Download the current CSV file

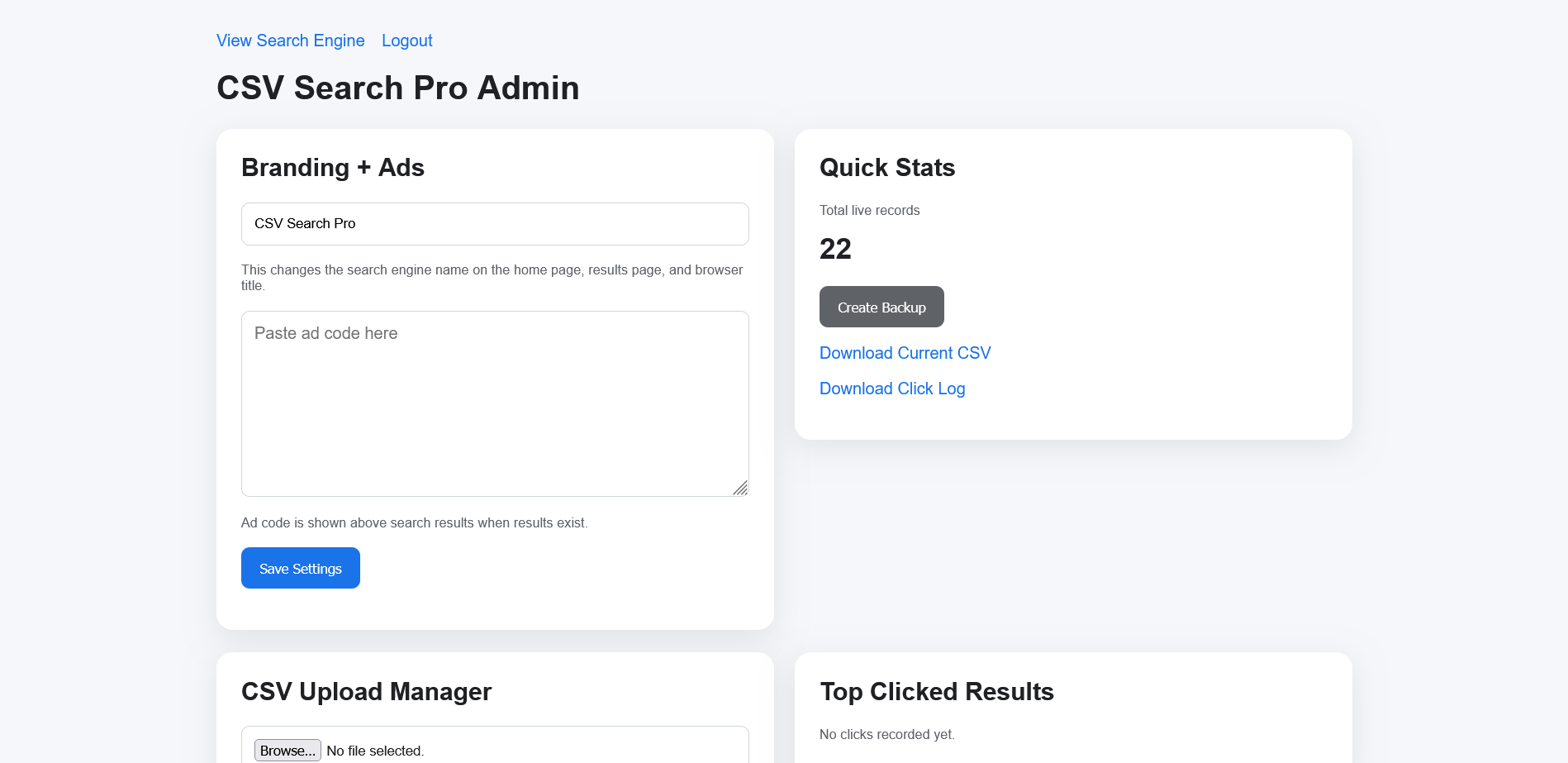tap(905, 353)
